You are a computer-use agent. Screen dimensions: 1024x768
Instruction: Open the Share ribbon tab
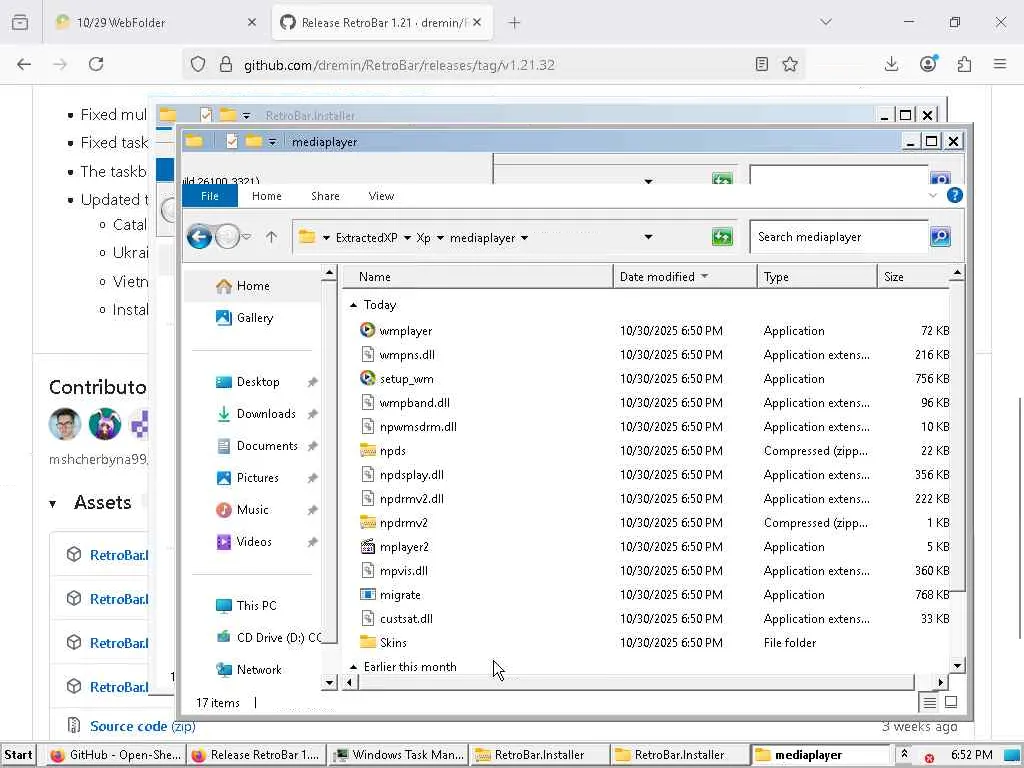(325, 196)
